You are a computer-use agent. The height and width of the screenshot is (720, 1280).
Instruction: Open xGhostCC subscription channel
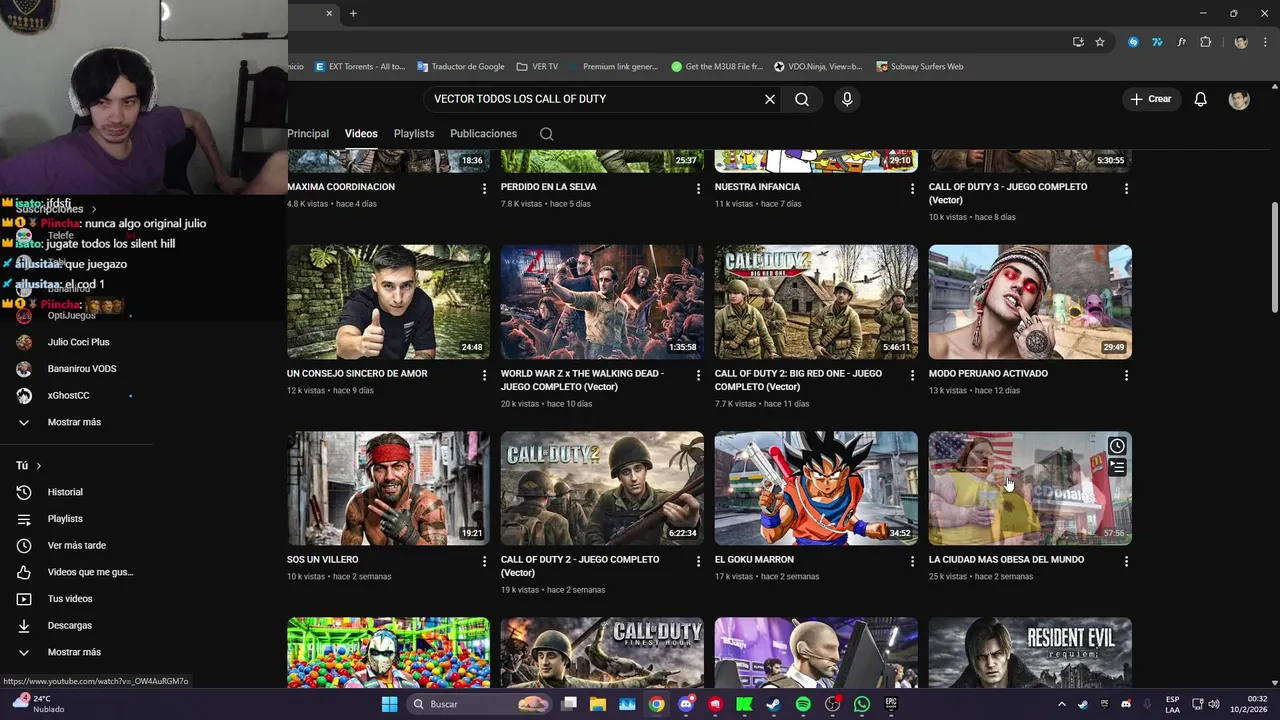coord(68,396)
